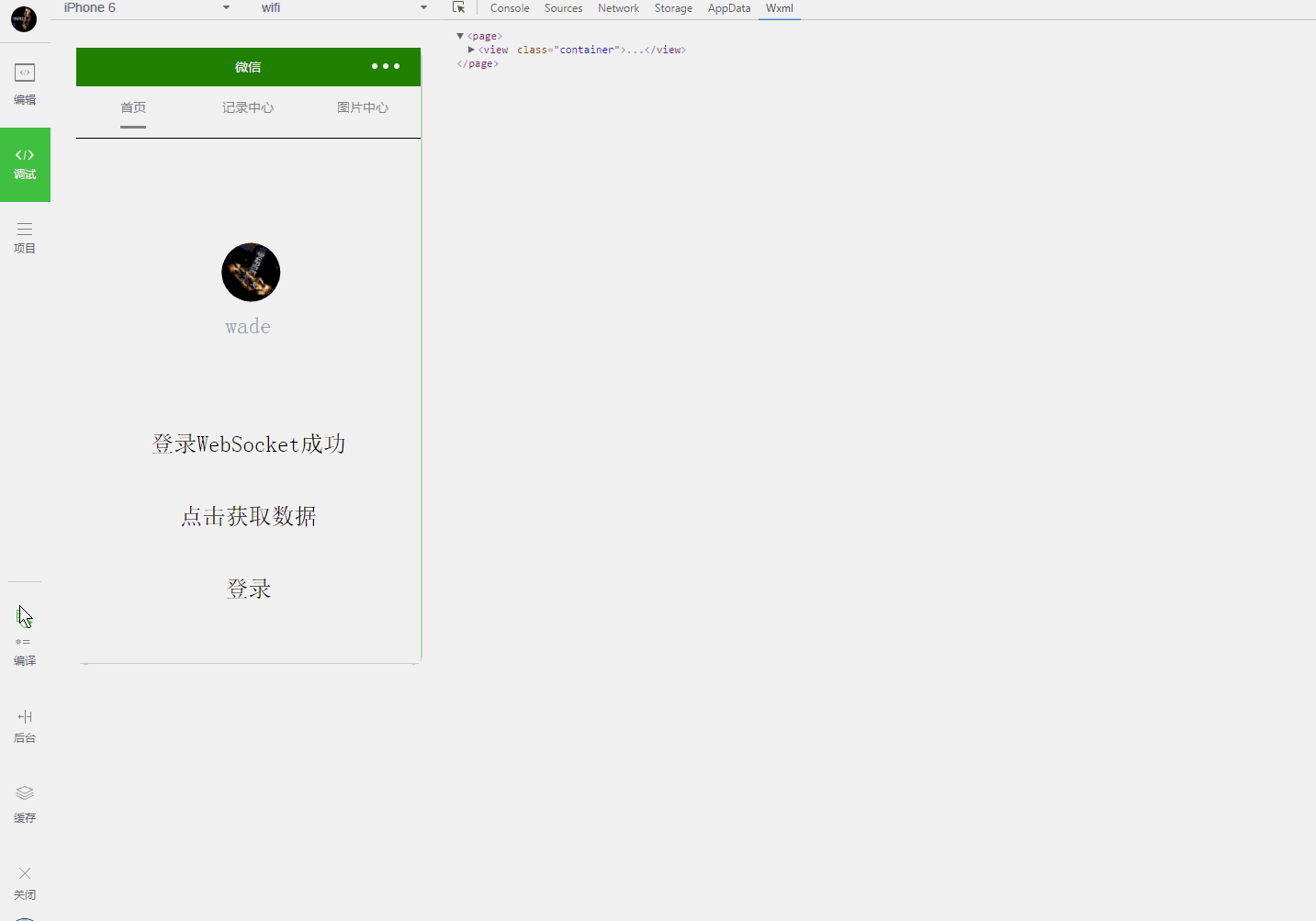Viewport: 1316px width, 921px height.
Task: Tap the 登录 login button
Action: pos(248,589)
